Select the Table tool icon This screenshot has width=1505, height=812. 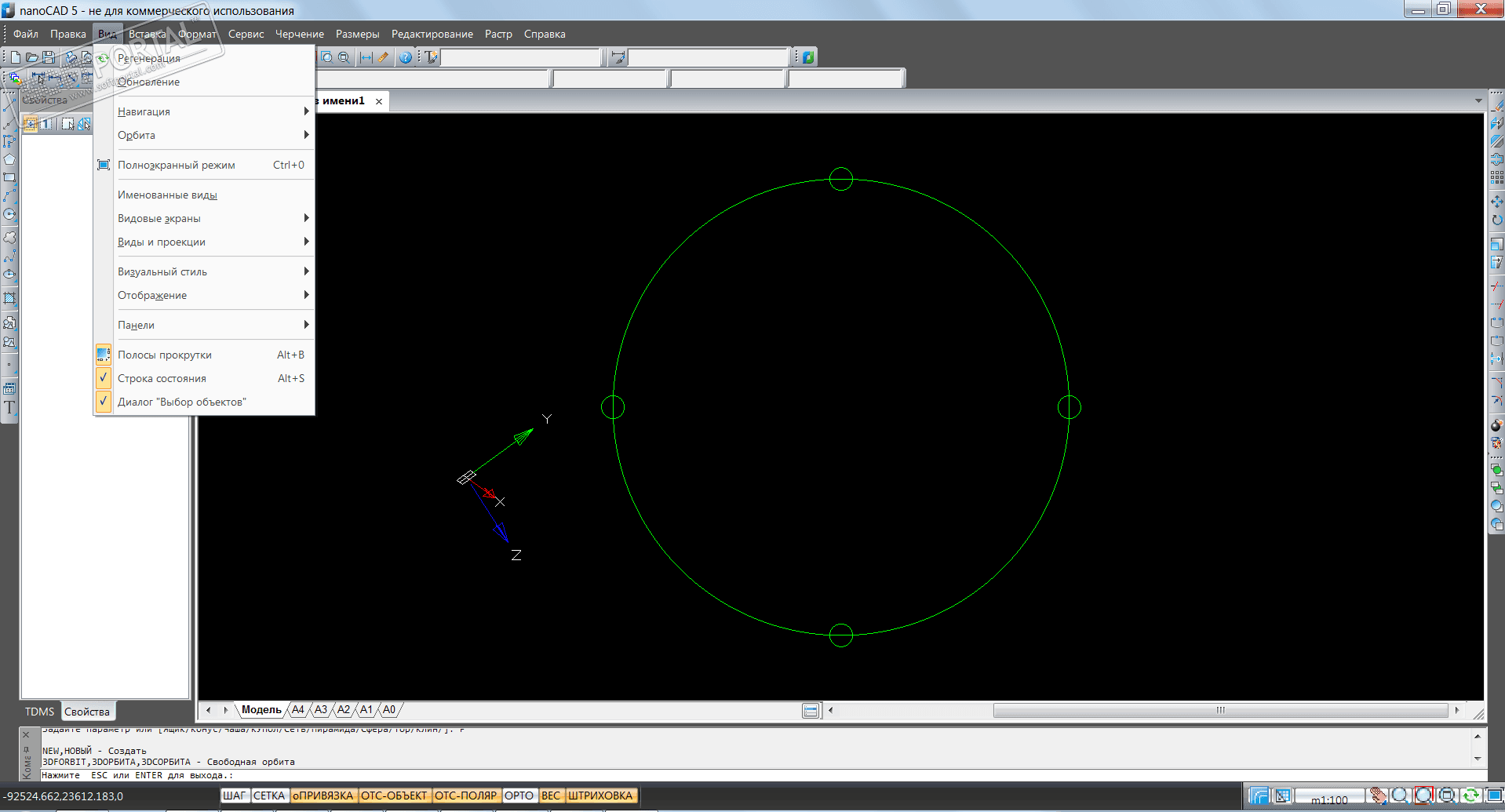click(x=9, y=388)
